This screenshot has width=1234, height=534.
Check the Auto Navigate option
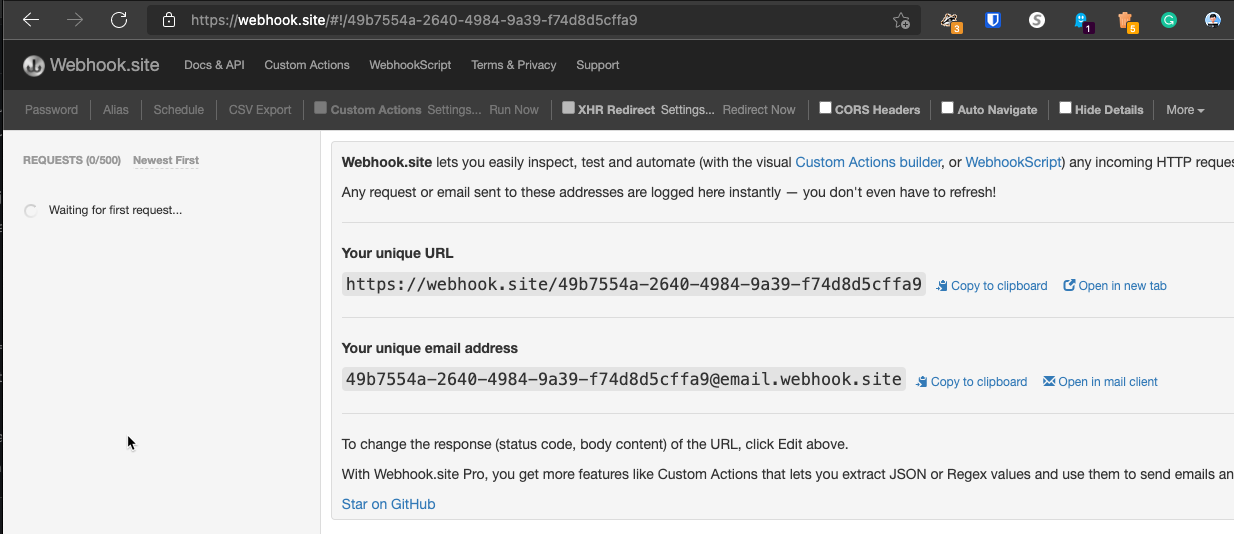[947, 108]
